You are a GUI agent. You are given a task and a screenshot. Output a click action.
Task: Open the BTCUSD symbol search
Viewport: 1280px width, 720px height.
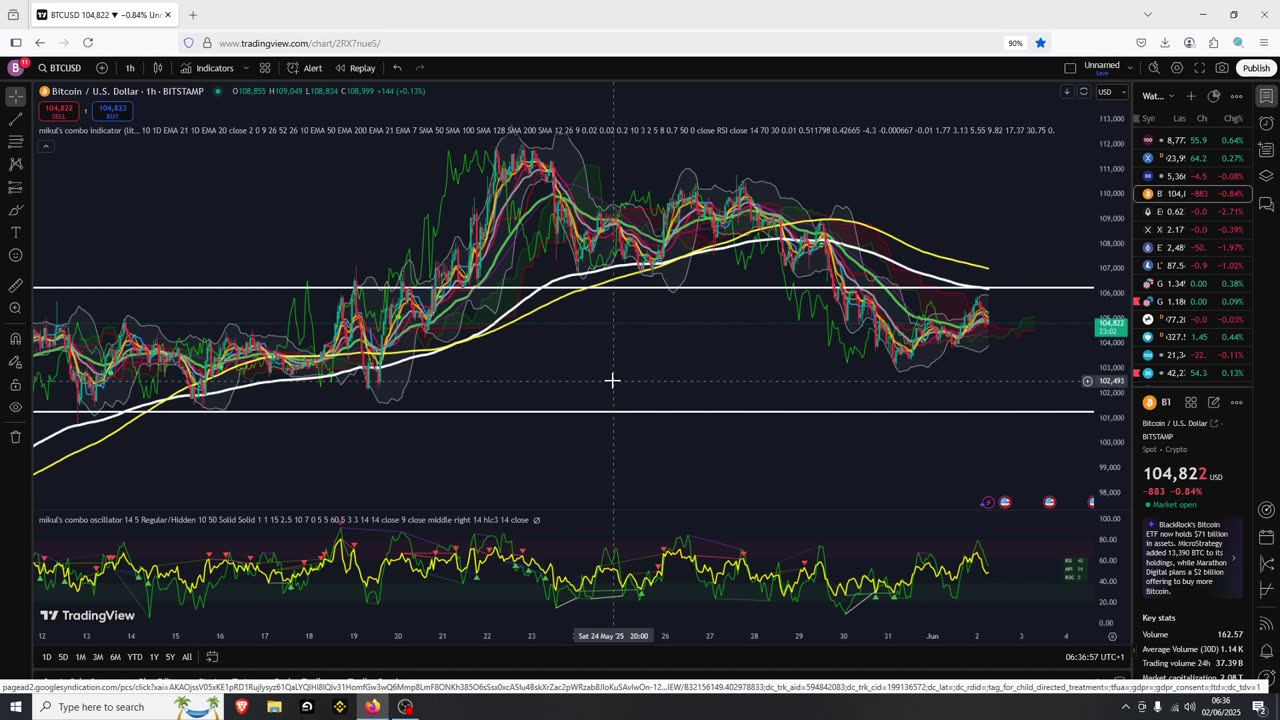click(60, 68)
